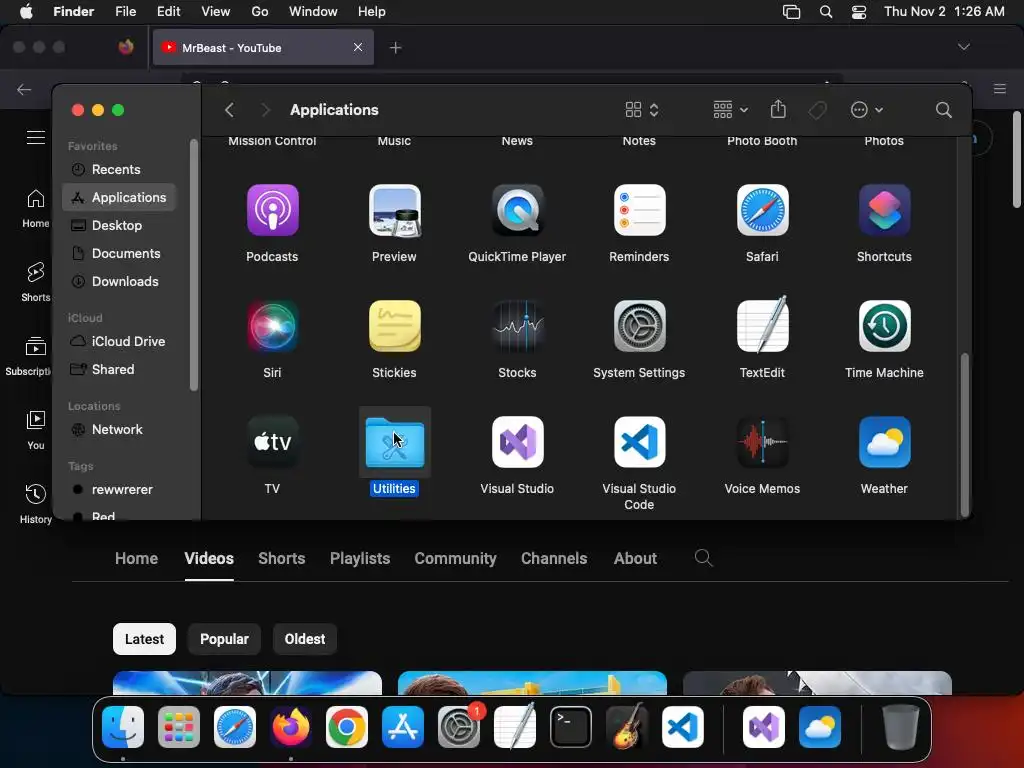Select the Apple TV app icon
Screen dimensions: 1024x768
coord(272,442)
